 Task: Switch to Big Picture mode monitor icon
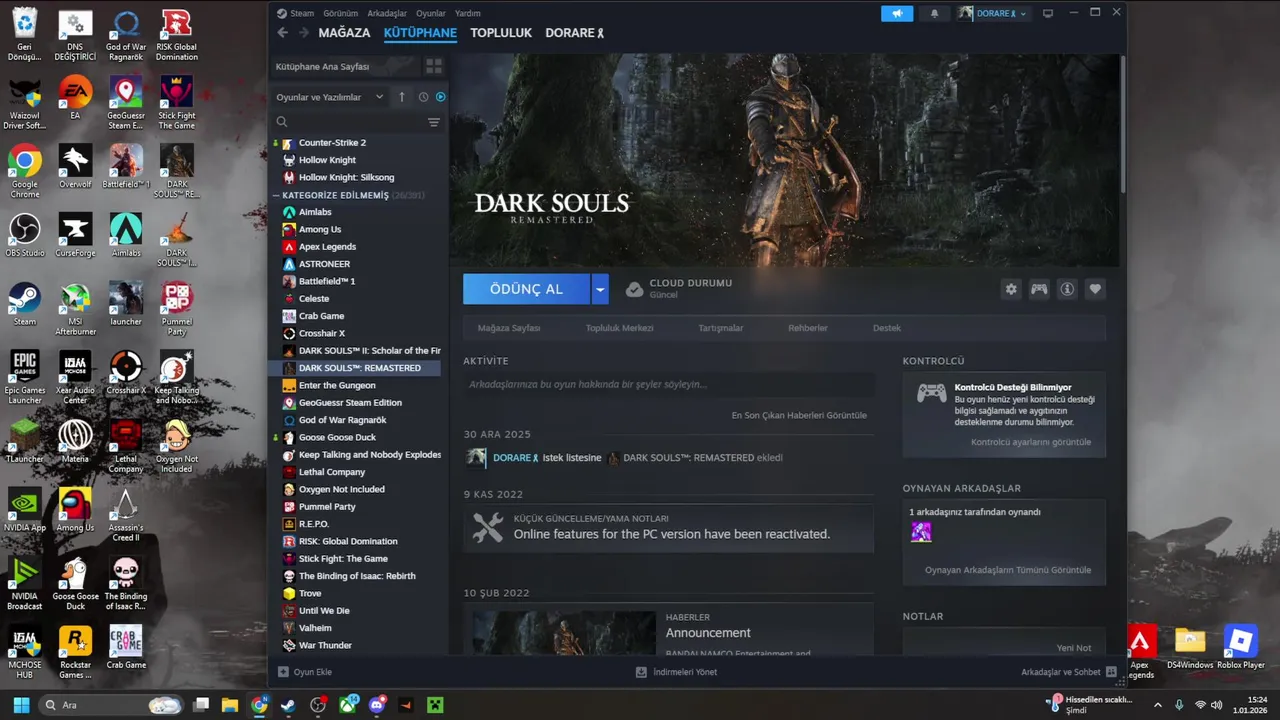click(1048, 13)
